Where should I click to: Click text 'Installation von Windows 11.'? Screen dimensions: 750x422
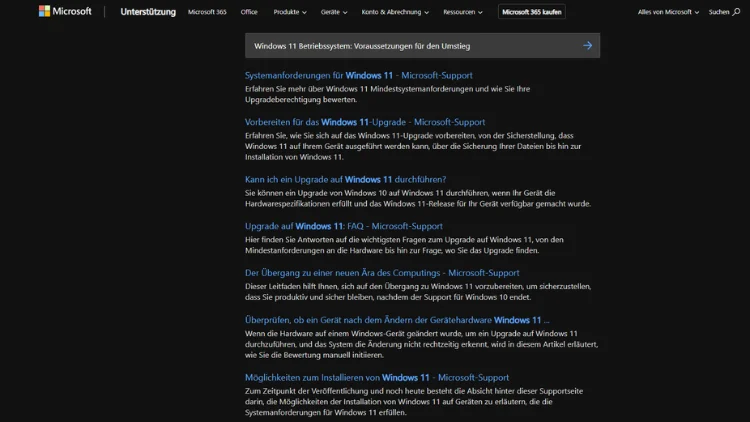tap(294, 157)
